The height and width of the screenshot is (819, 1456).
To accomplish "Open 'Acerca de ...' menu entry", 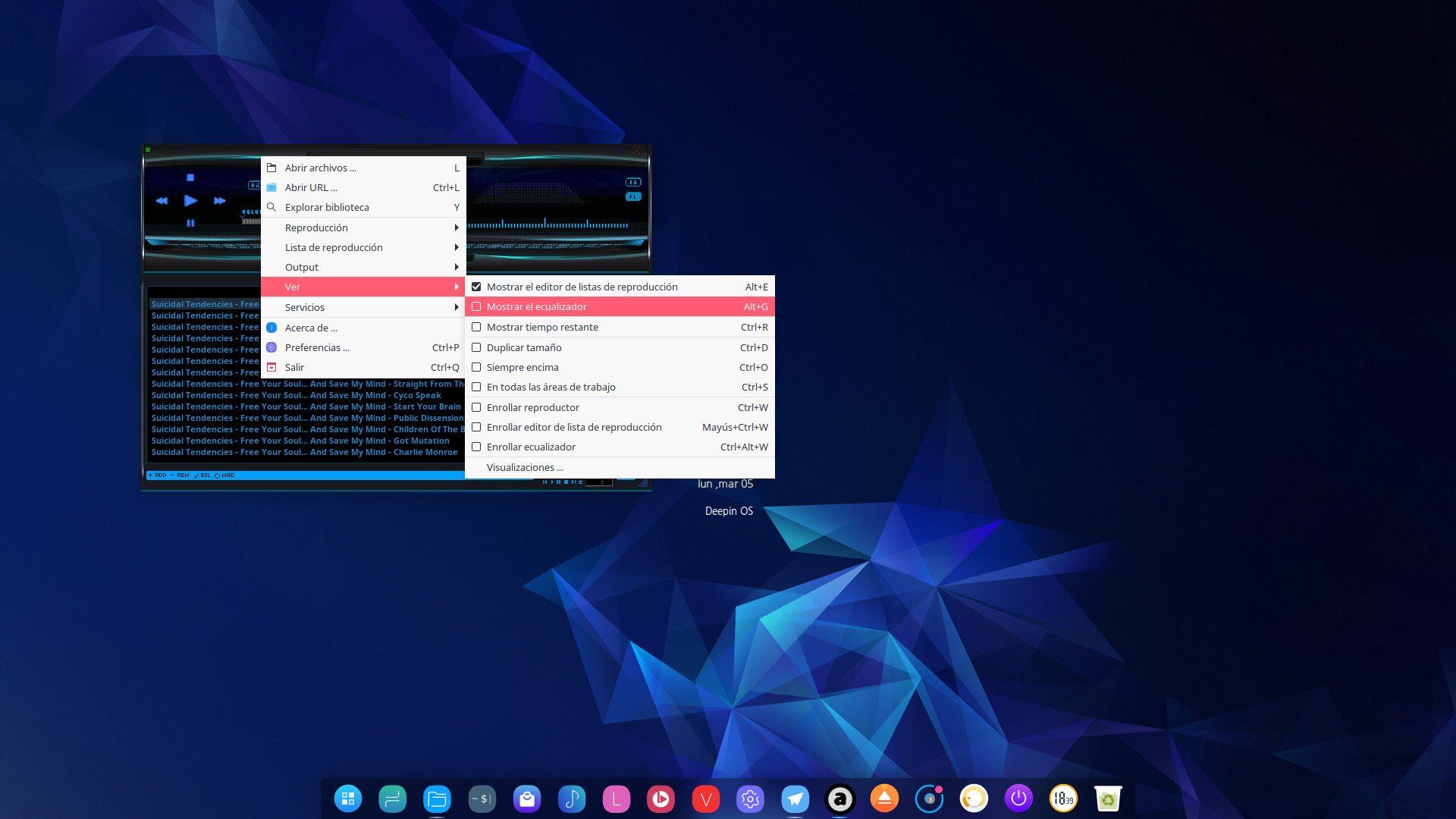I will point(363,328).
